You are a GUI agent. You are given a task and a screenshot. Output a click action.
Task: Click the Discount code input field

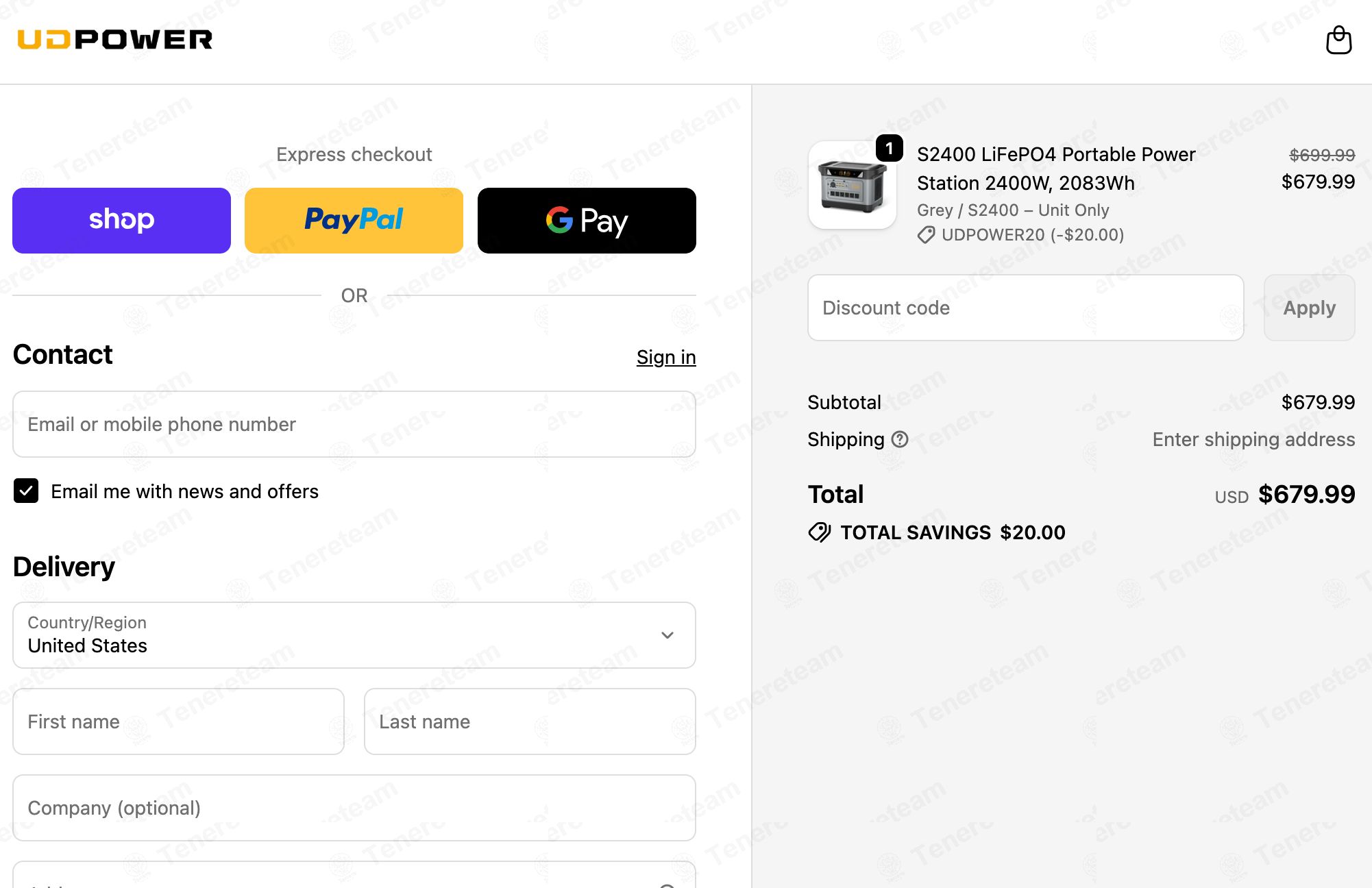1026,308
